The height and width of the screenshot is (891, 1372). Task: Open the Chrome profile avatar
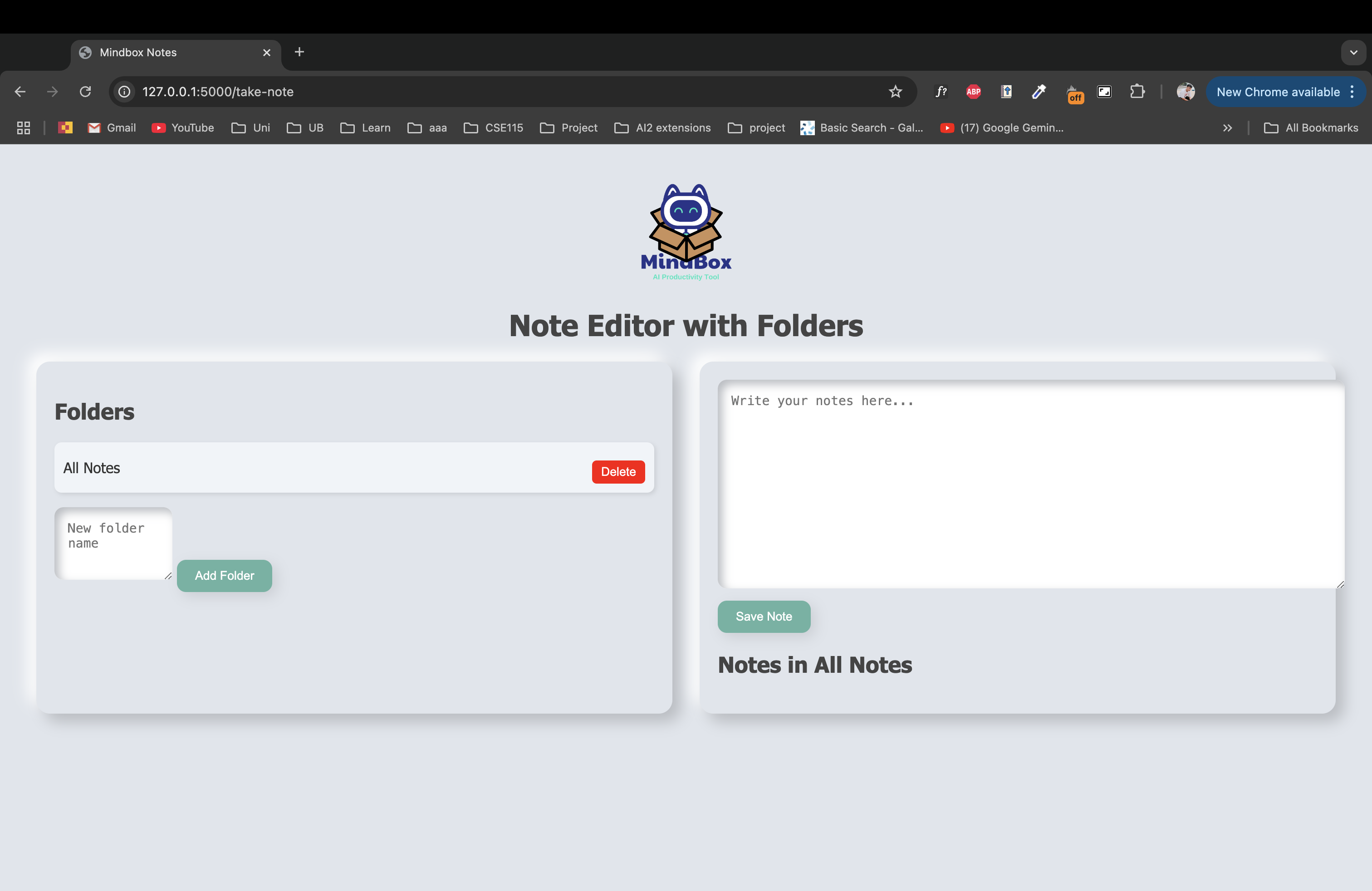(1185, 92)
